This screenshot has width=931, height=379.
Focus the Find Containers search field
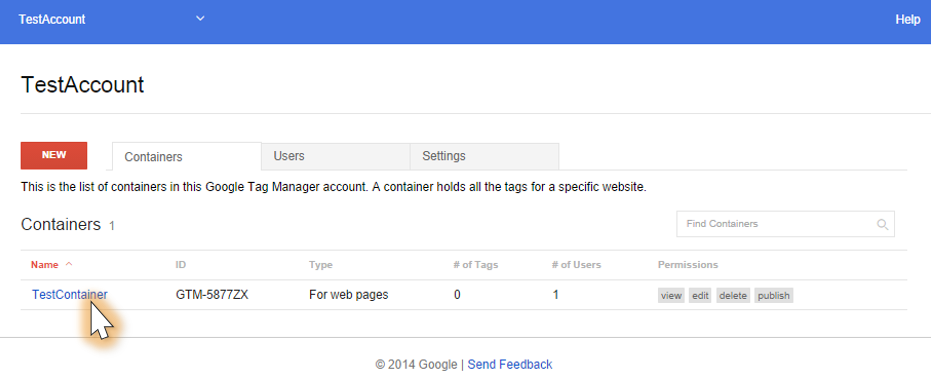point(785,224)
